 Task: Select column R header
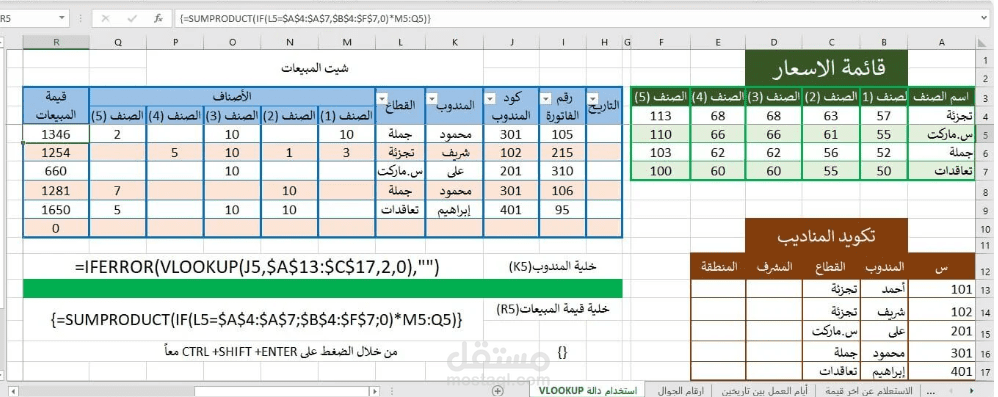[56, 43]
